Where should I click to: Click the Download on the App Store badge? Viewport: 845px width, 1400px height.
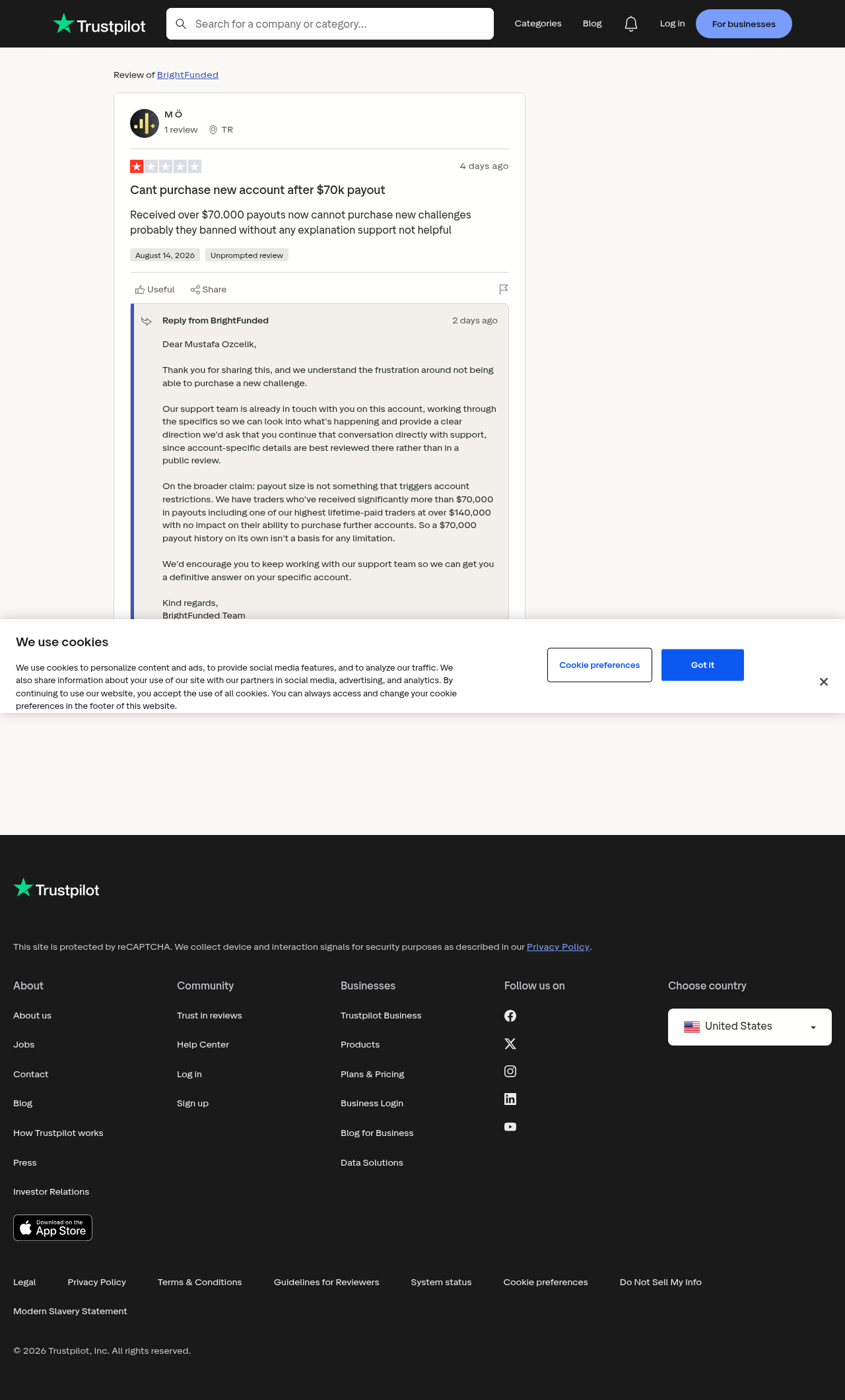[53, 1228]
